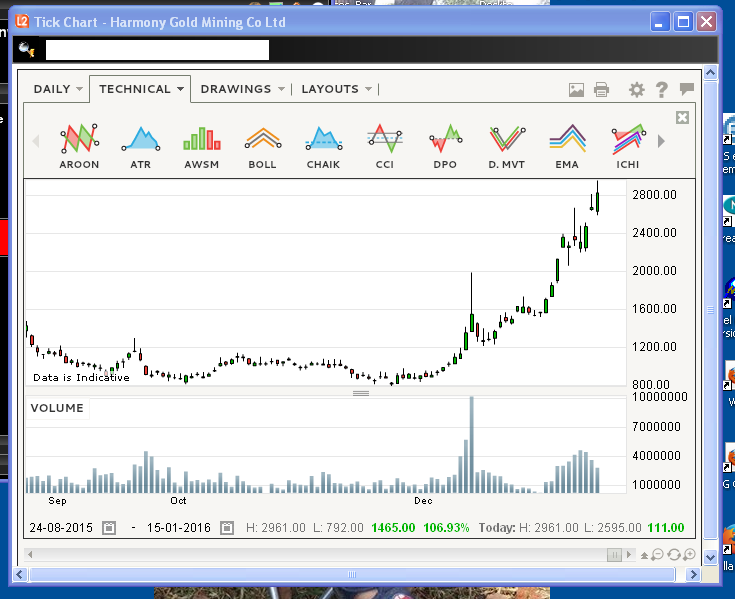Add the AROON indicator
The height and width of the screenshot is (599, 735).
[79, 146]
